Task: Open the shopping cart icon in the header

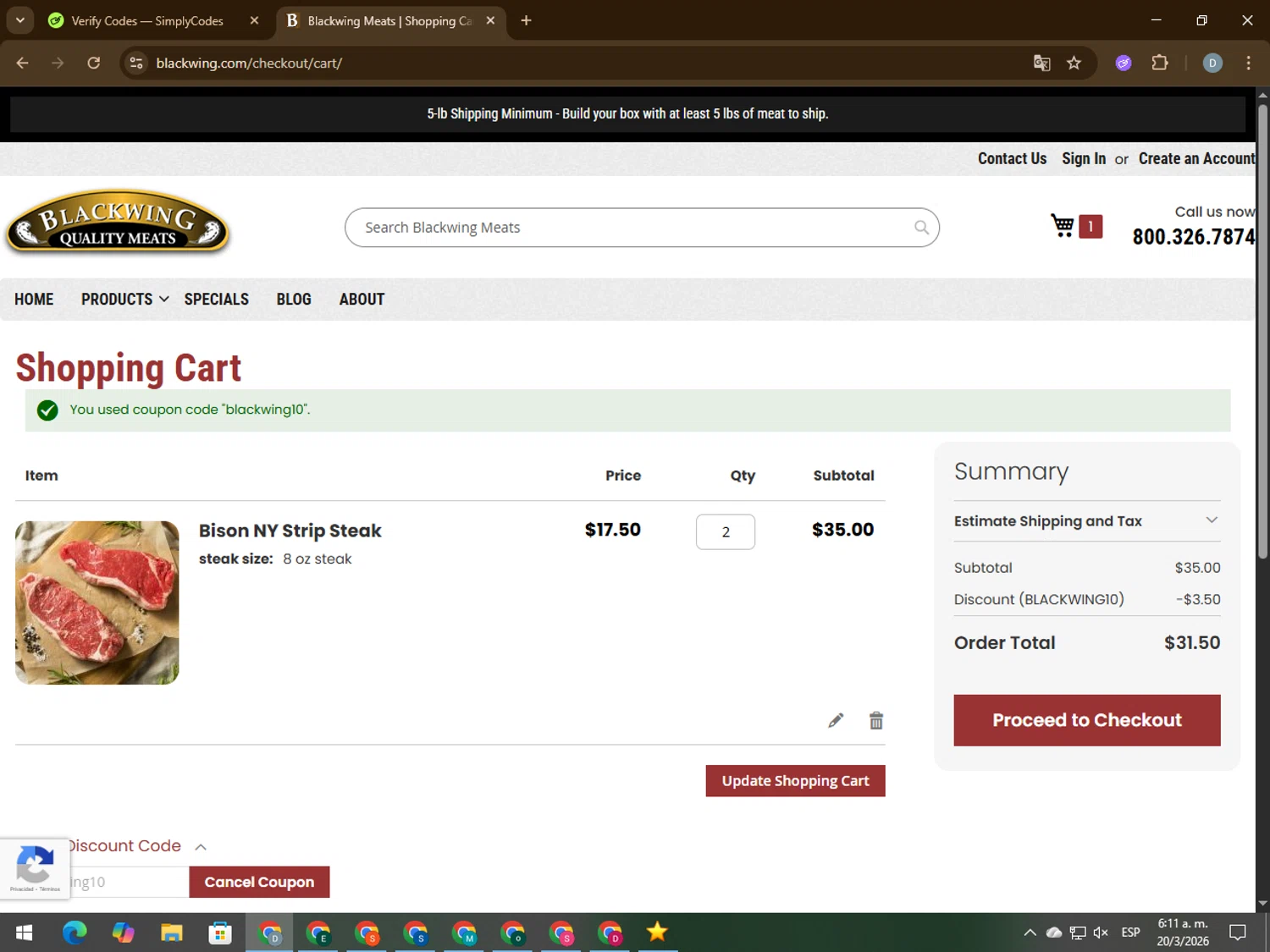Action: [x=1063, y=226]
